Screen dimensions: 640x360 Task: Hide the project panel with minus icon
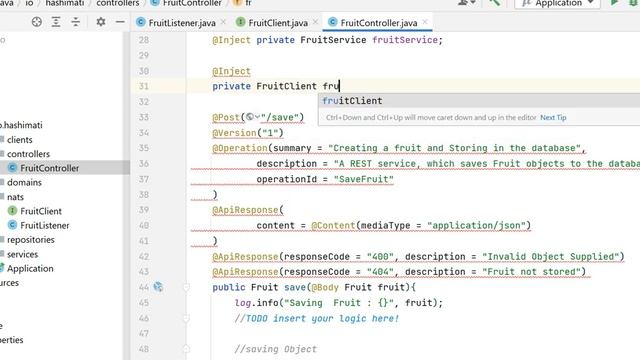[x=120, y=22]
